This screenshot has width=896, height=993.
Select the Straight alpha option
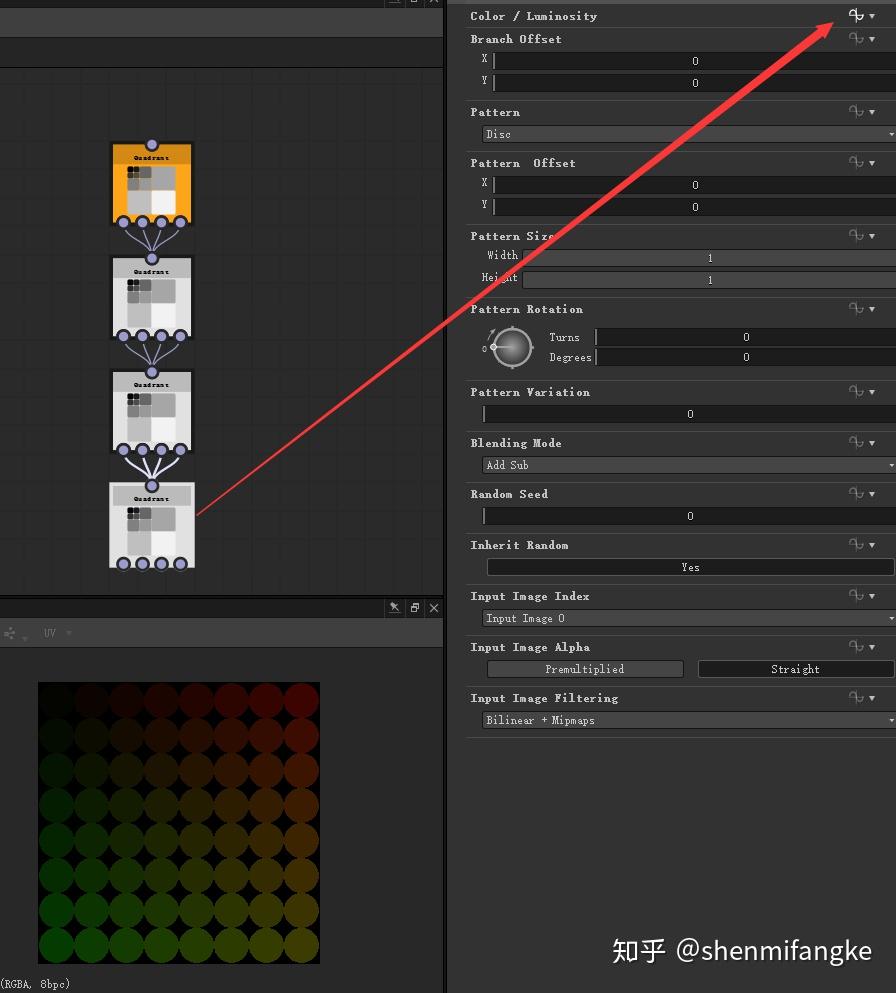(x=795, y=669)
